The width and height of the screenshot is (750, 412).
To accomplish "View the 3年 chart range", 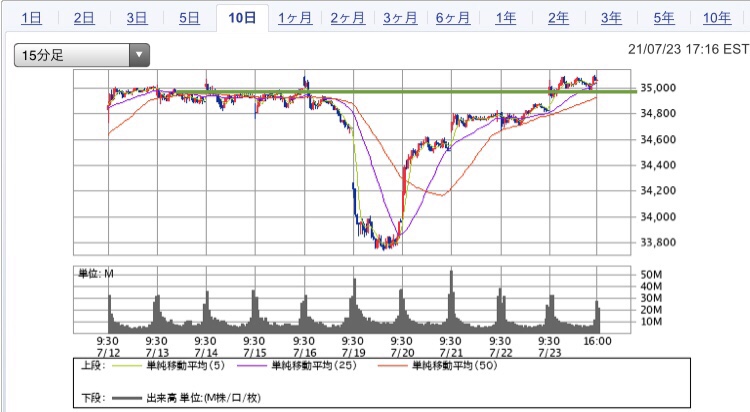I will (x=611, y=18).
